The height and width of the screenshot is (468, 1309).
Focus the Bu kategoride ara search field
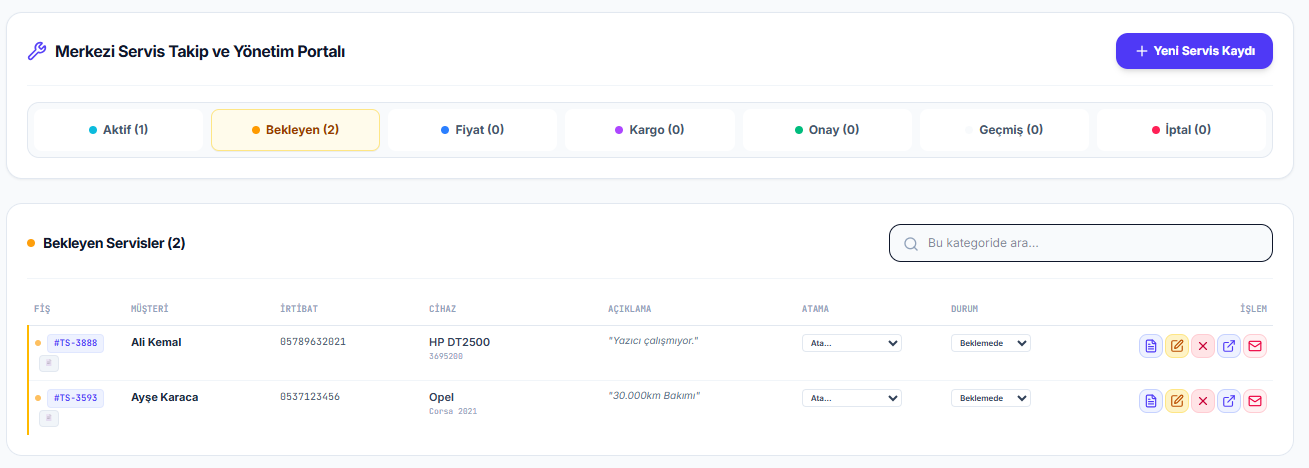1081,243
